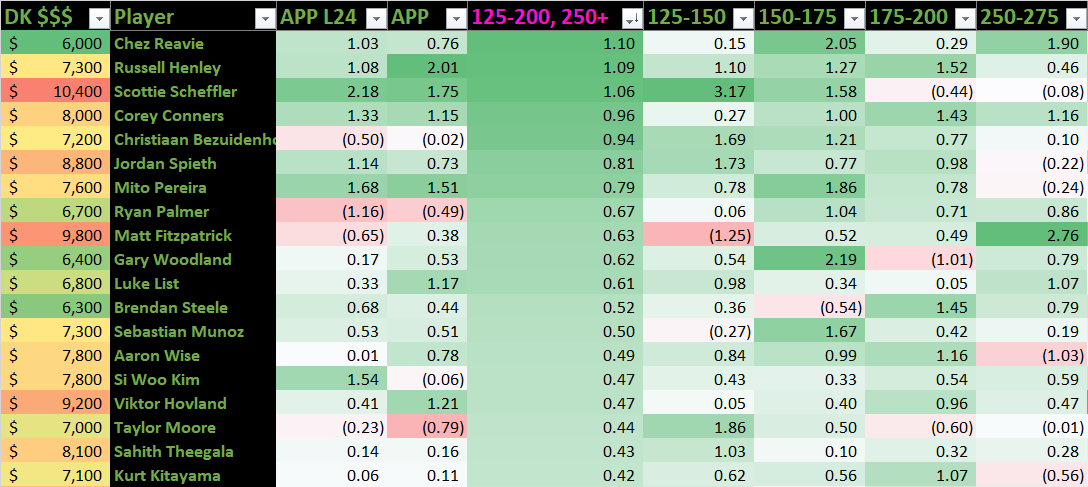
Task: Select the 1.67 cell in Sebastian Munoz's row
Action: pos(809,332)
